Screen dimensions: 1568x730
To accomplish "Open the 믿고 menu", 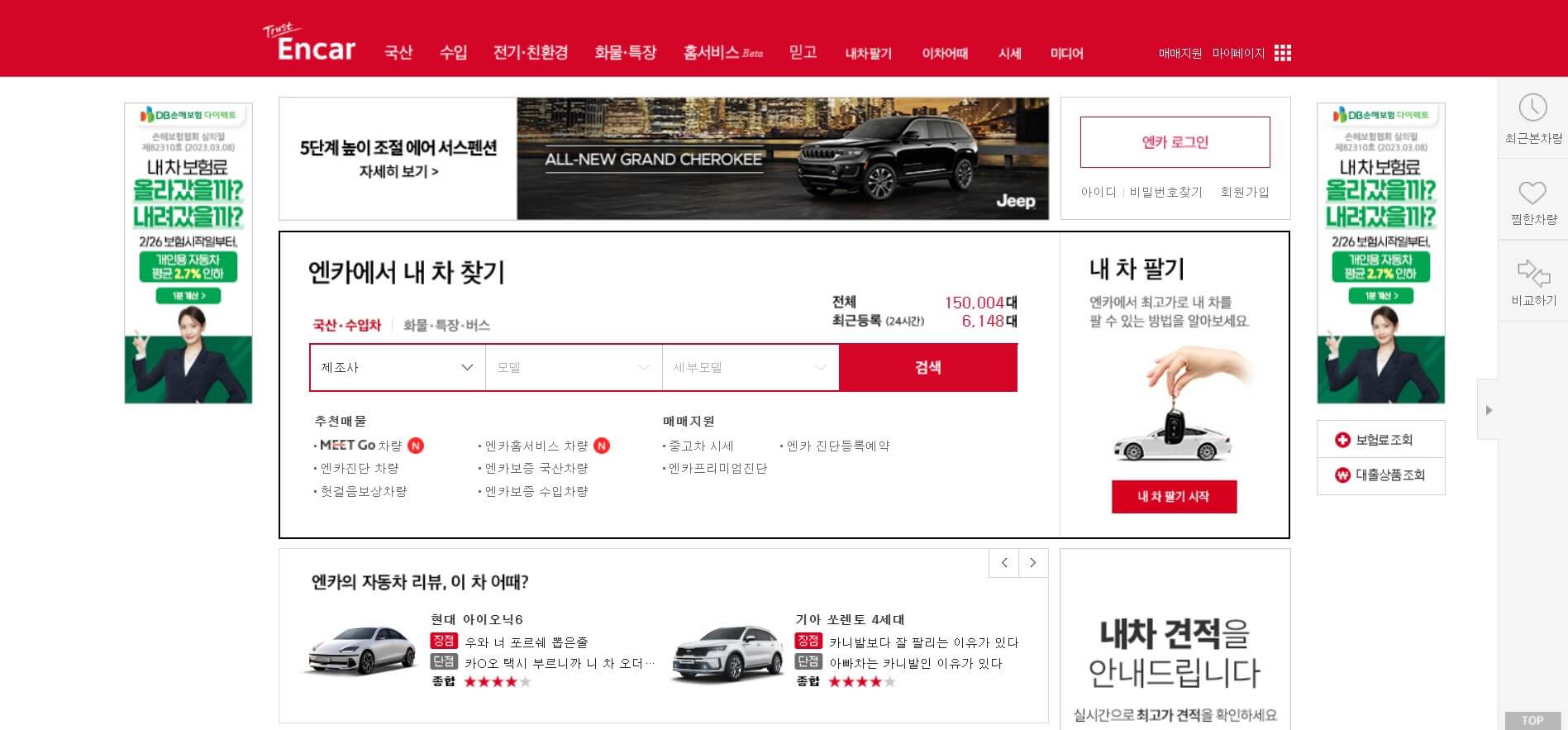I will [x=803, y=53].
